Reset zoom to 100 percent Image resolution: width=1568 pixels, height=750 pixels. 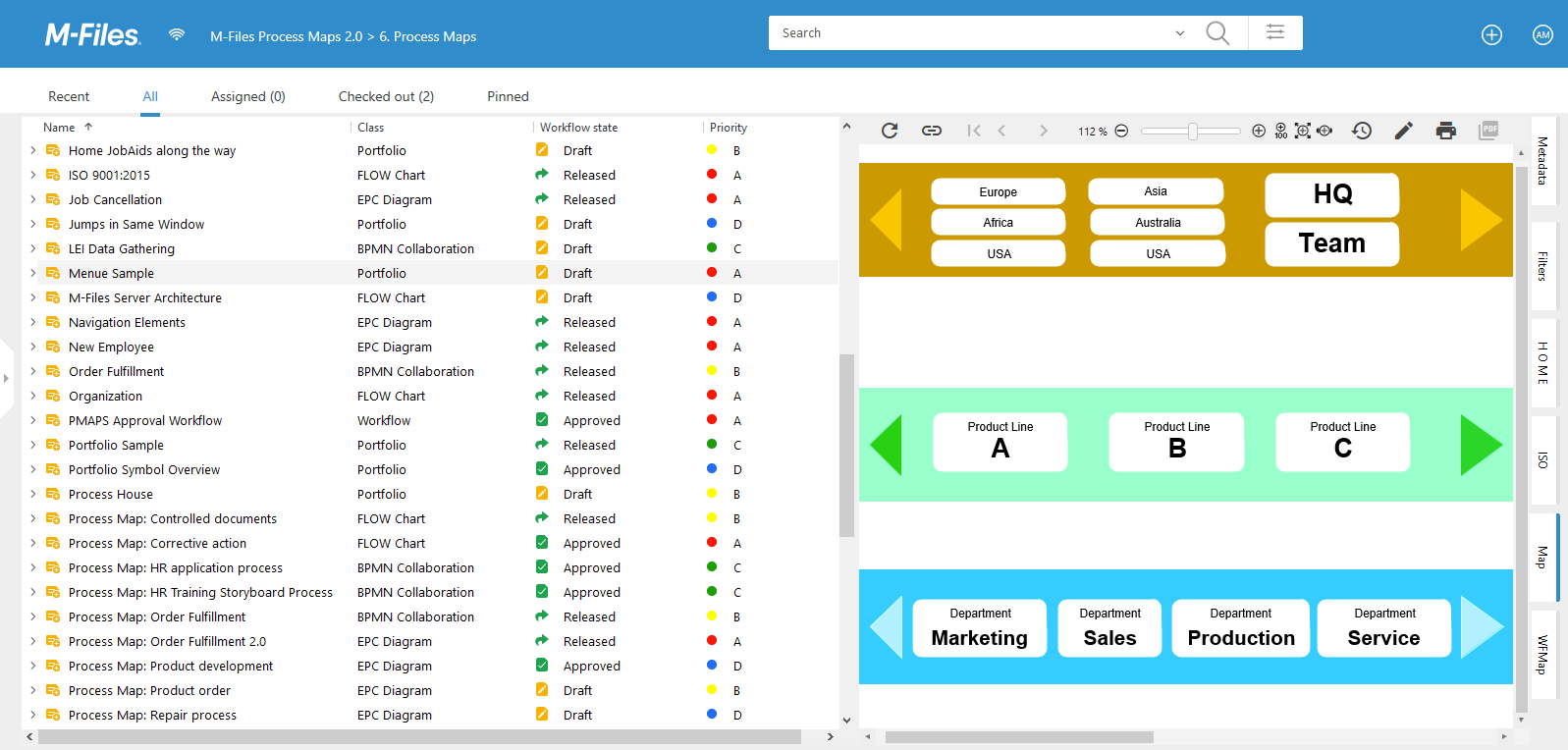tap(1281, 131)
